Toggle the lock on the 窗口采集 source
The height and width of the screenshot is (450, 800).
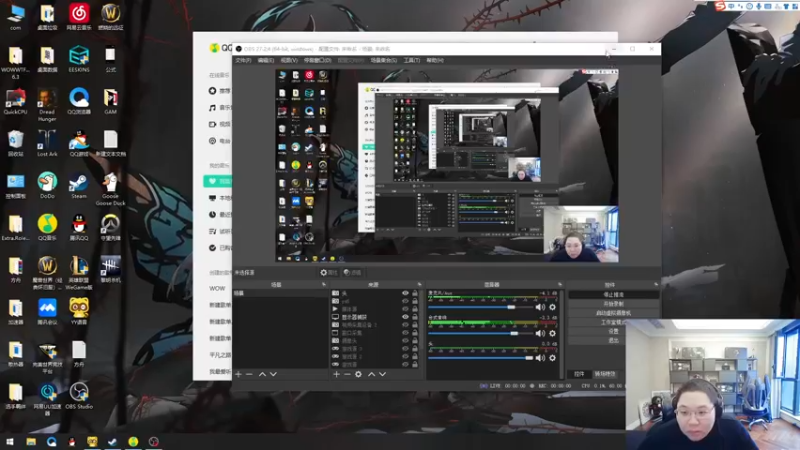pyautogui.click(x=415, y=333)
